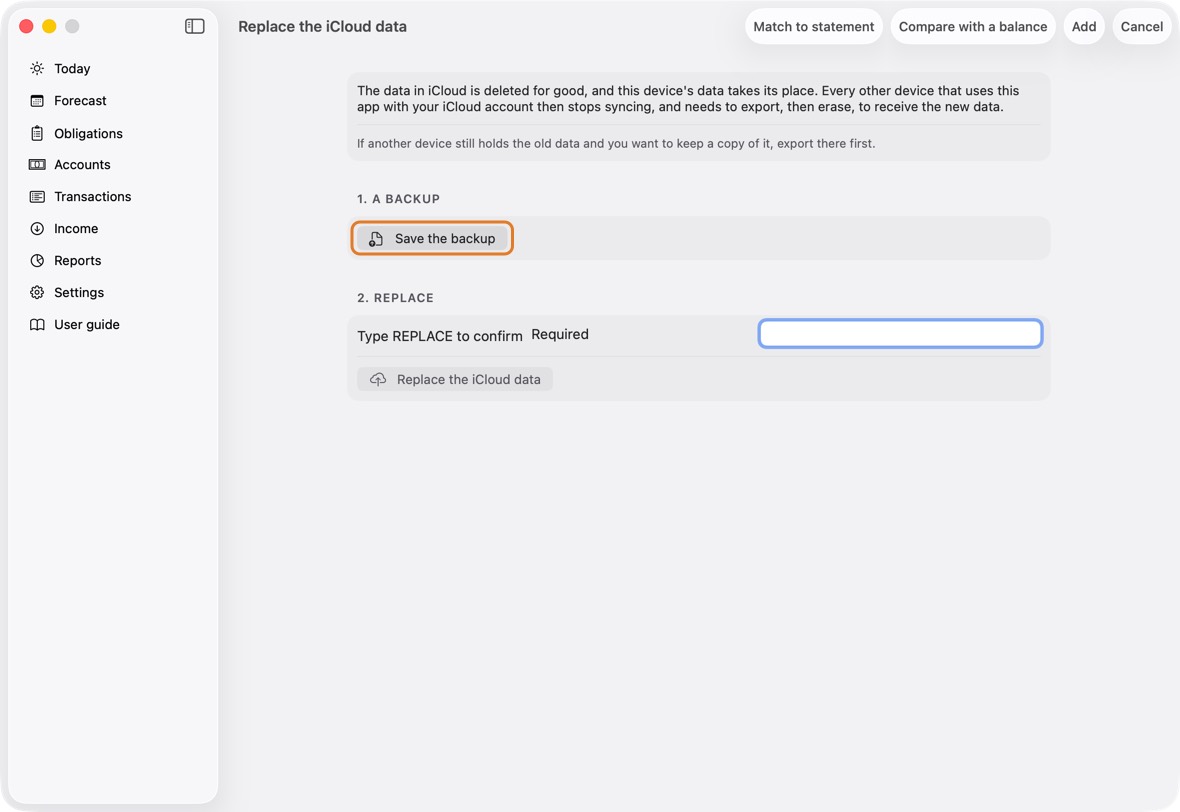Show the Transactions sidebar label
This screenshot has height=812, width=1180.
93,196
